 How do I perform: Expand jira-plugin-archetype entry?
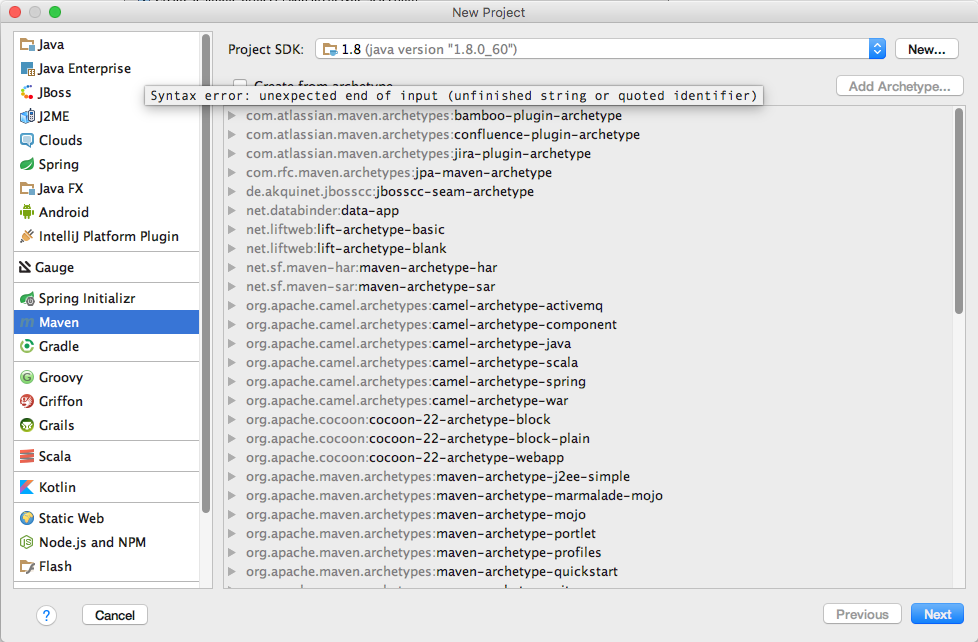(231, 153)
